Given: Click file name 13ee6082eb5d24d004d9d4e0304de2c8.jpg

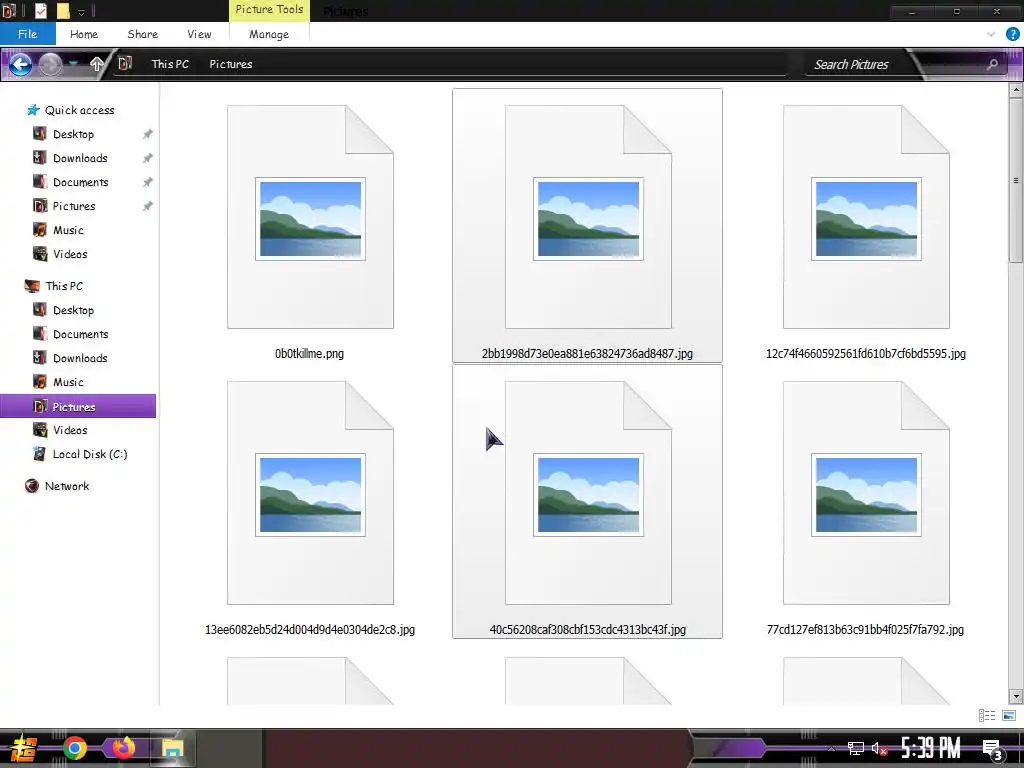Looking at the screenshot, I should (310, 630).
